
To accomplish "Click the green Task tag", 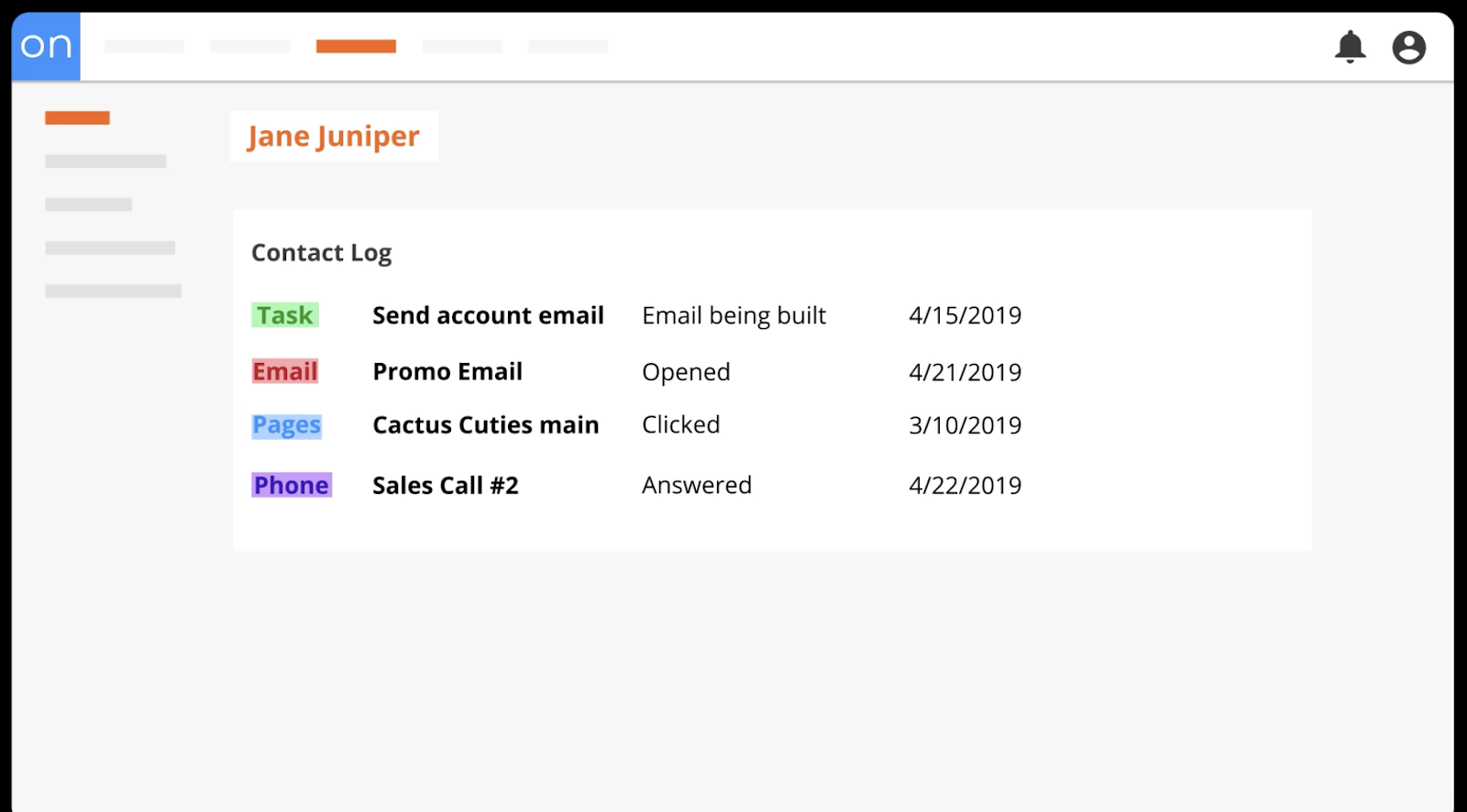I will (x=285, y=315).
